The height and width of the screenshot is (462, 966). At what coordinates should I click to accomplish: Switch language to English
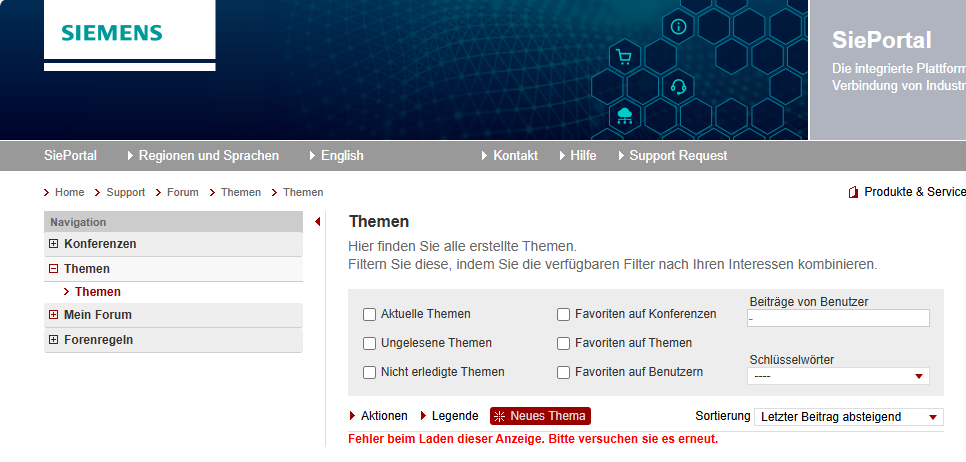click(x=336, y=156)
